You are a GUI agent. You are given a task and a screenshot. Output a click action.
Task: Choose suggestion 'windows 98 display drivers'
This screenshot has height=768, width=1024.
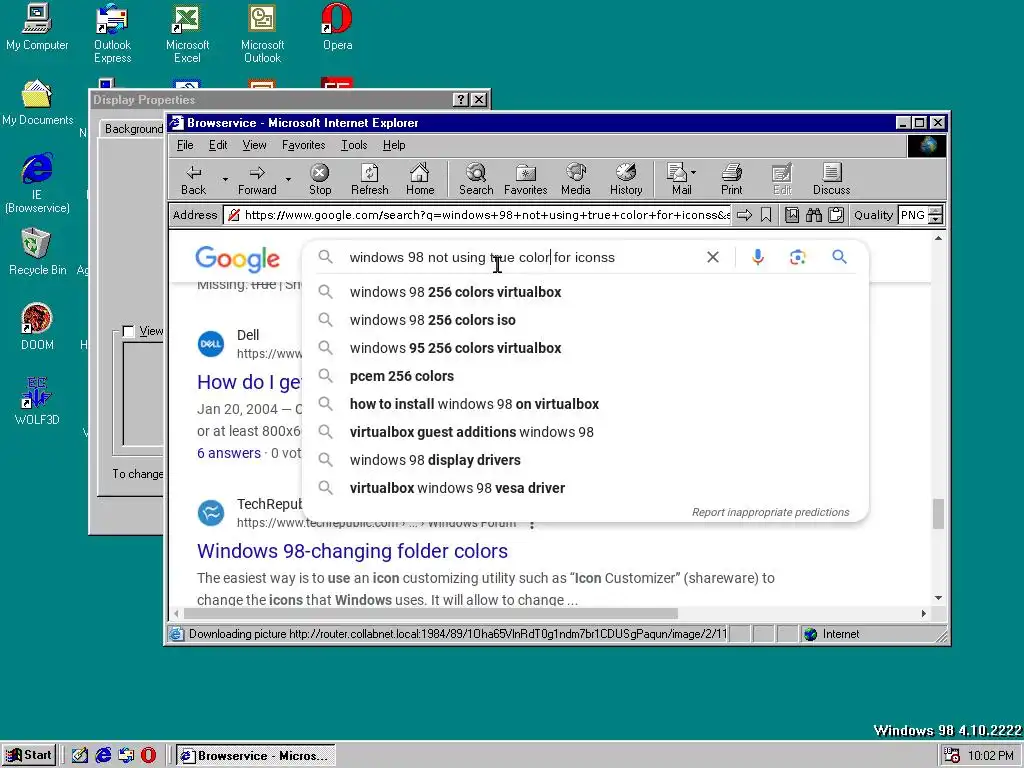586,460
